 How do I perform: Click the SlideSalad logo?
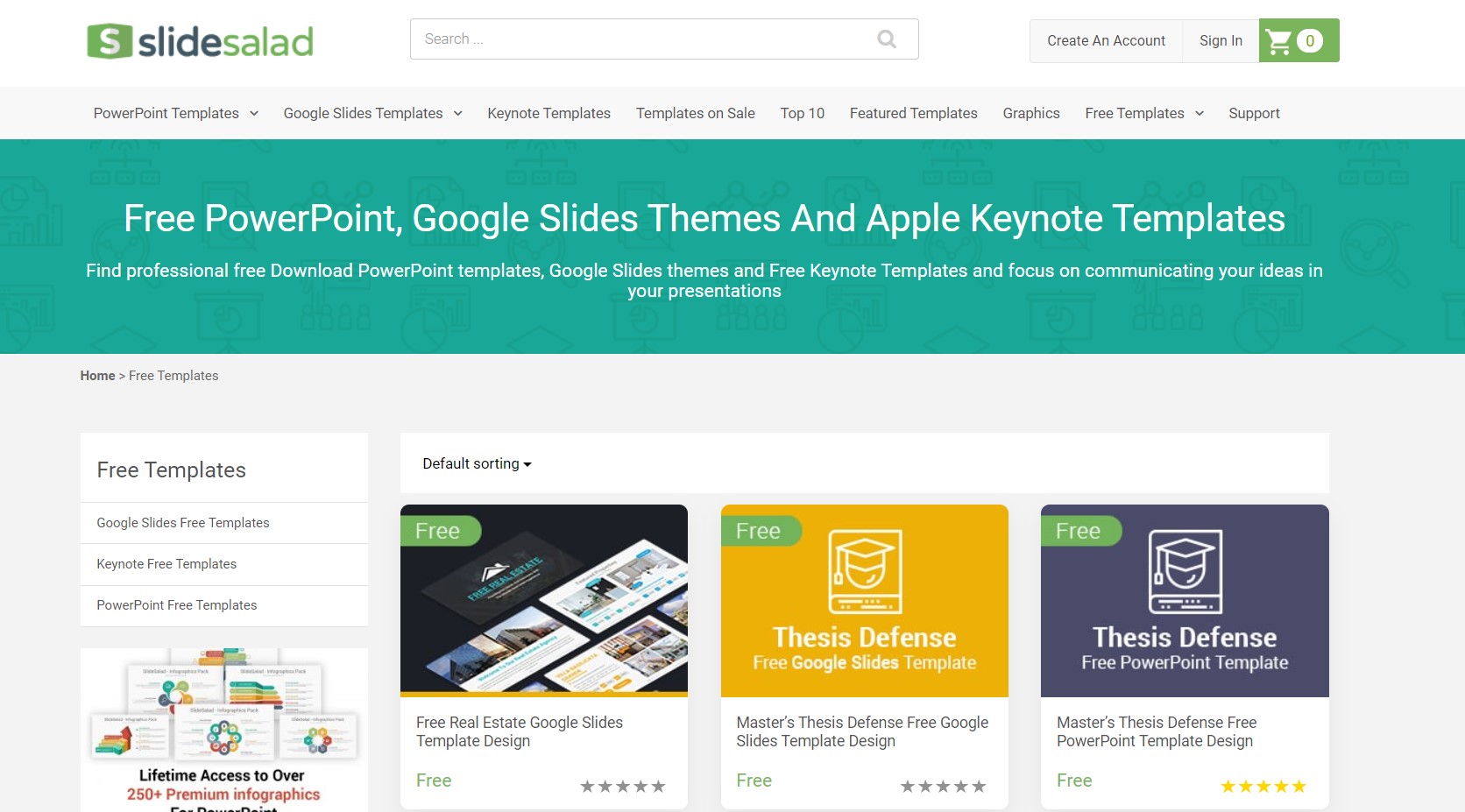pyautogui.click(x=200, y=41)
